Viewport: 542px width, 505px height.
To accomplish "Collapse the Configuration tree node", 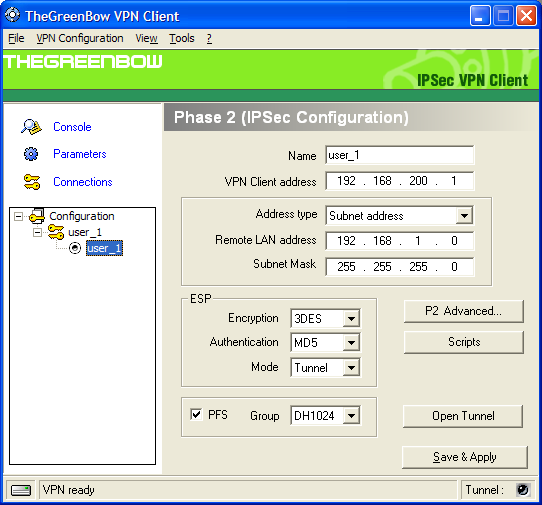I will click(x=18, y=216).
